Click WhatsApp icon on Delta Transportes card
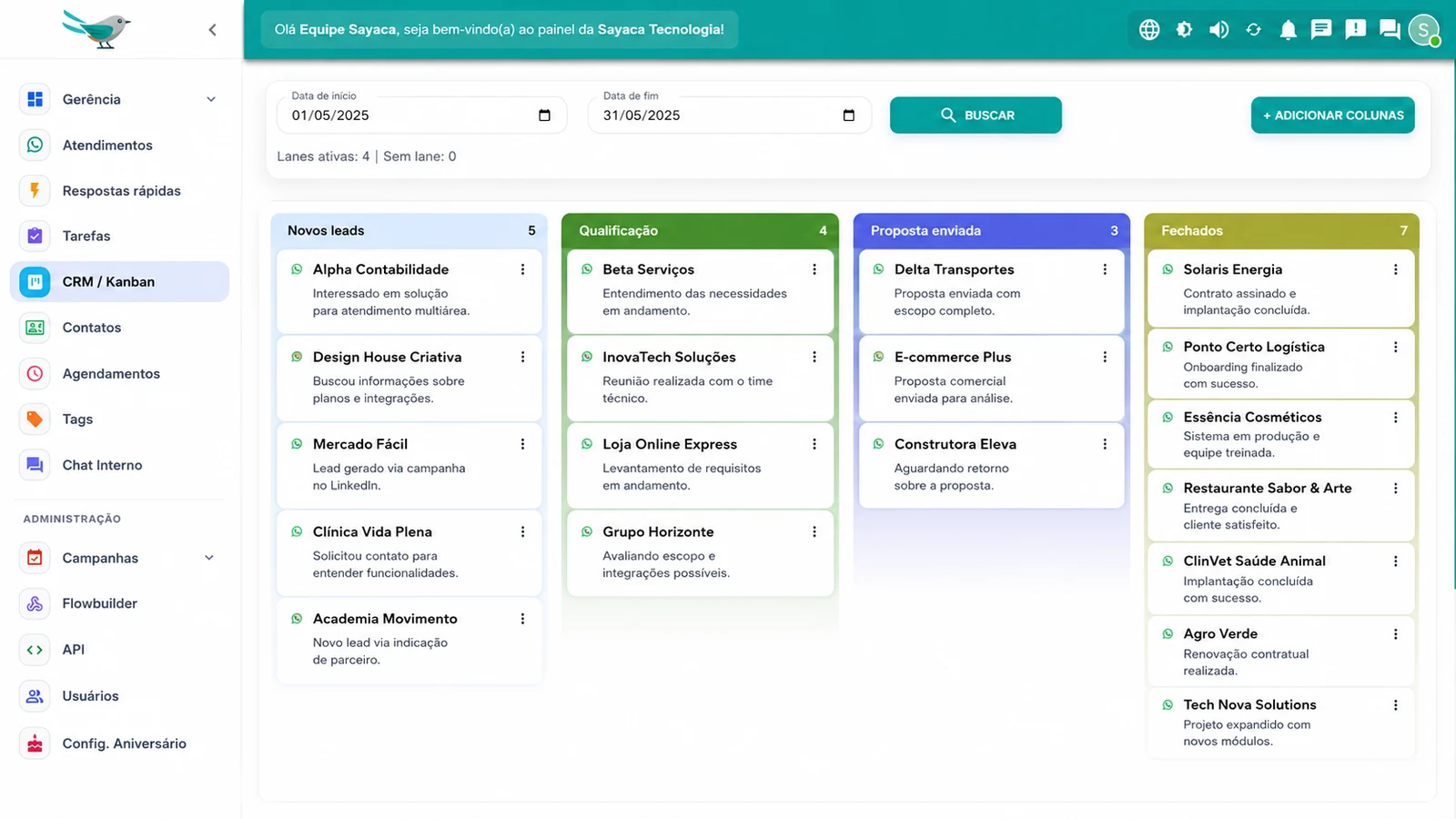Screen dimensions: 1456x819 pyautogui.click(x=878, y=269)
